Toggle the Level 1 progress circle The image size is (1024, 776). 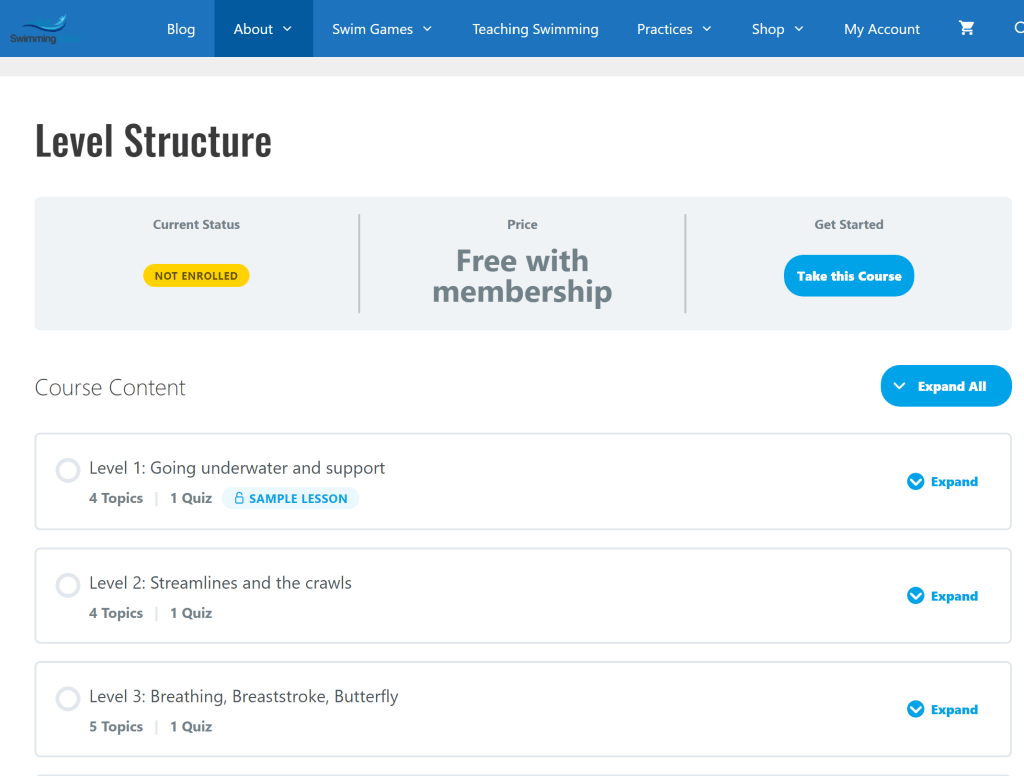click(x=68, y=470)
